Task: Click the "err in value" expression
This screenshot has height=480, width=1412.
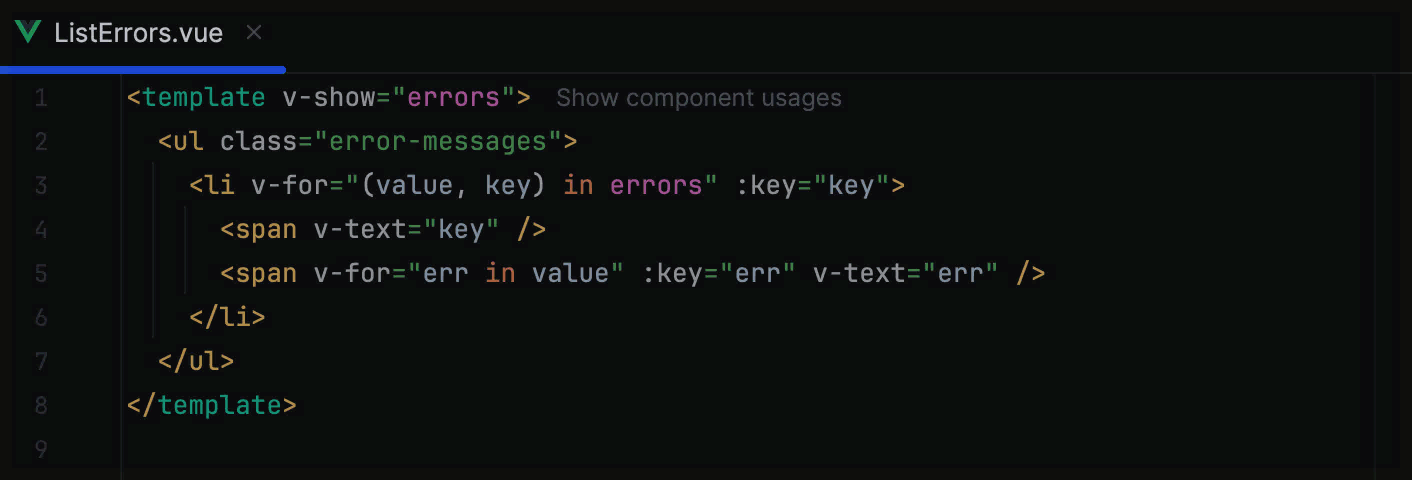Action: [516, 273]
